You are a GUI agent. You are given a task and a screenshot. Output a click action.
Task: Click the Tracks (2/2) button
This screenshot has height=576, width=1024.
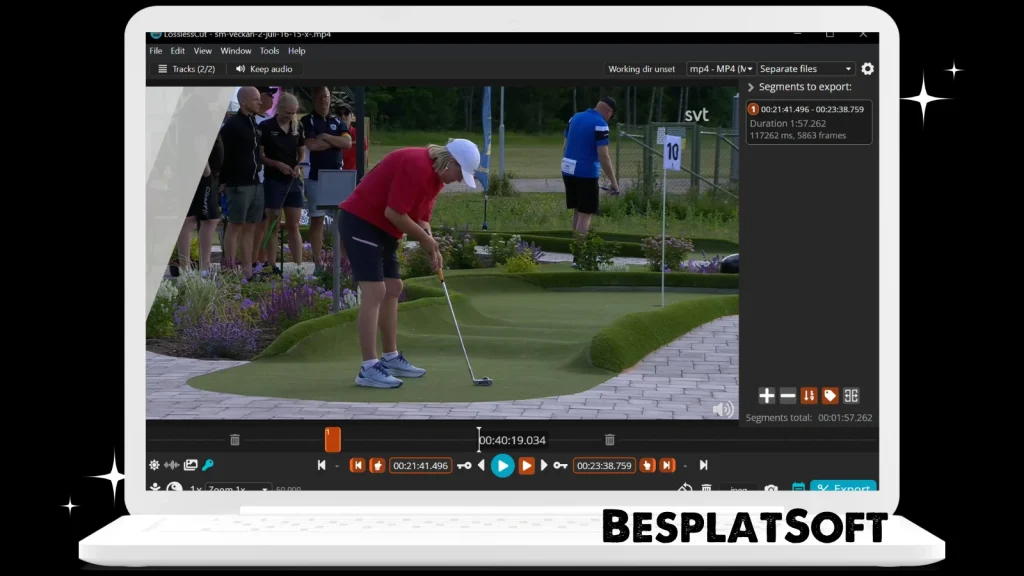click(186, 69)
